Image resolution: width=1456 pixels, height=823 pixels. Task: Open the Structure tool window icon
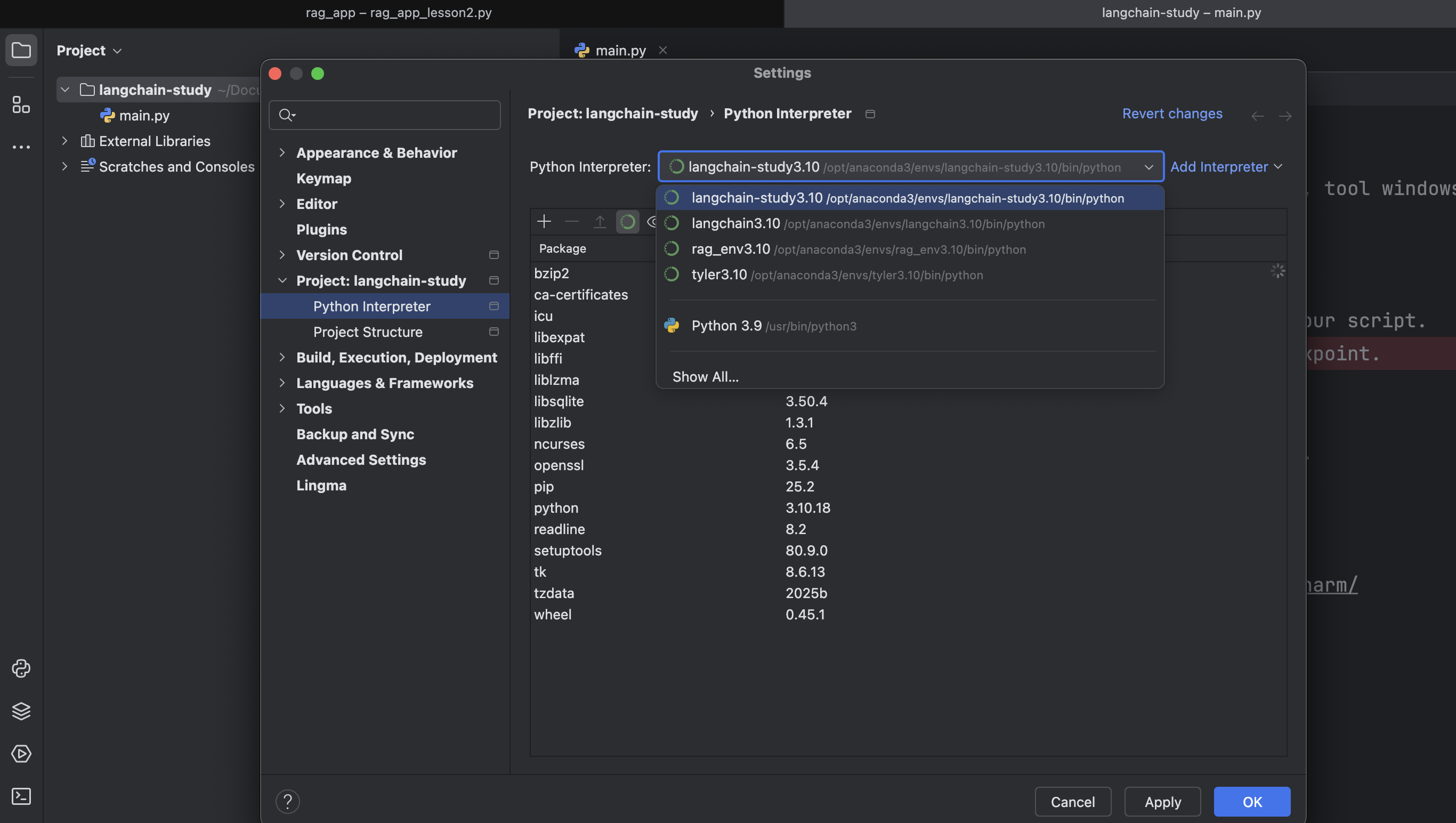(x=21, y=104)
